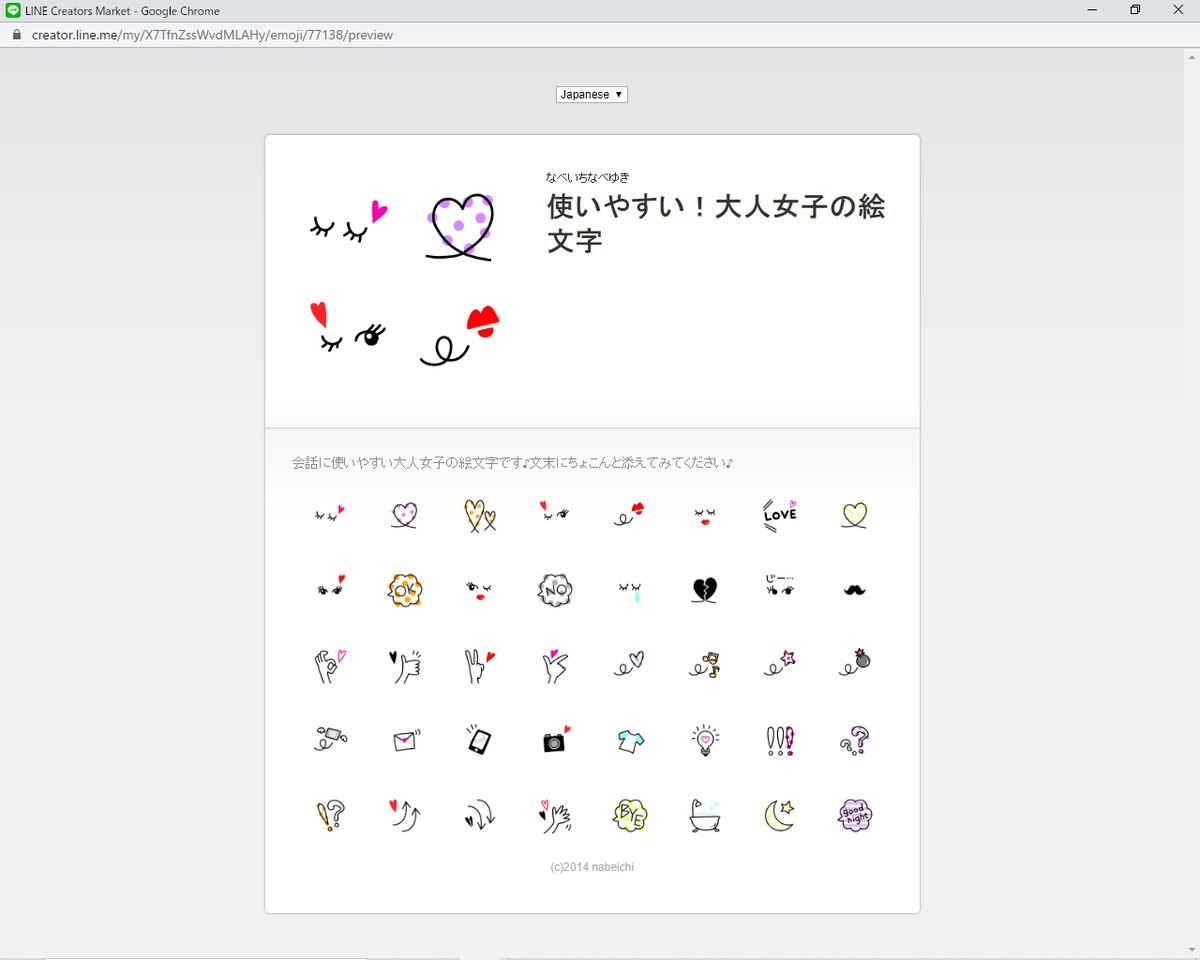Pick the light bulb with heart emoji
This screenshot has width=1200, height=960.
click(x=704, y=740)
